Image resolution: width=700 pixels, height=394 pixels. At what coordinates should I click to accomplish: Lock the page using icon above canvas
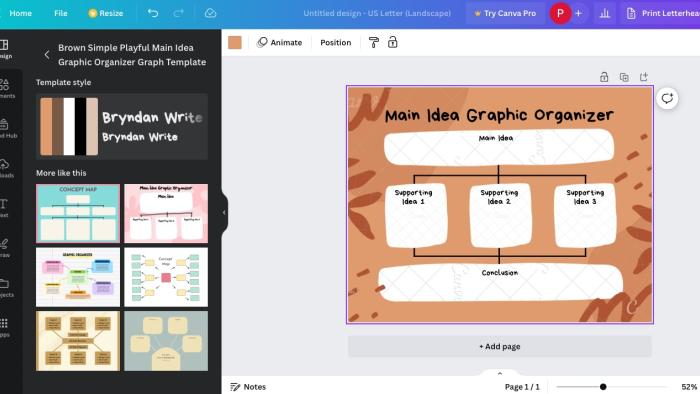coord(604,77)
